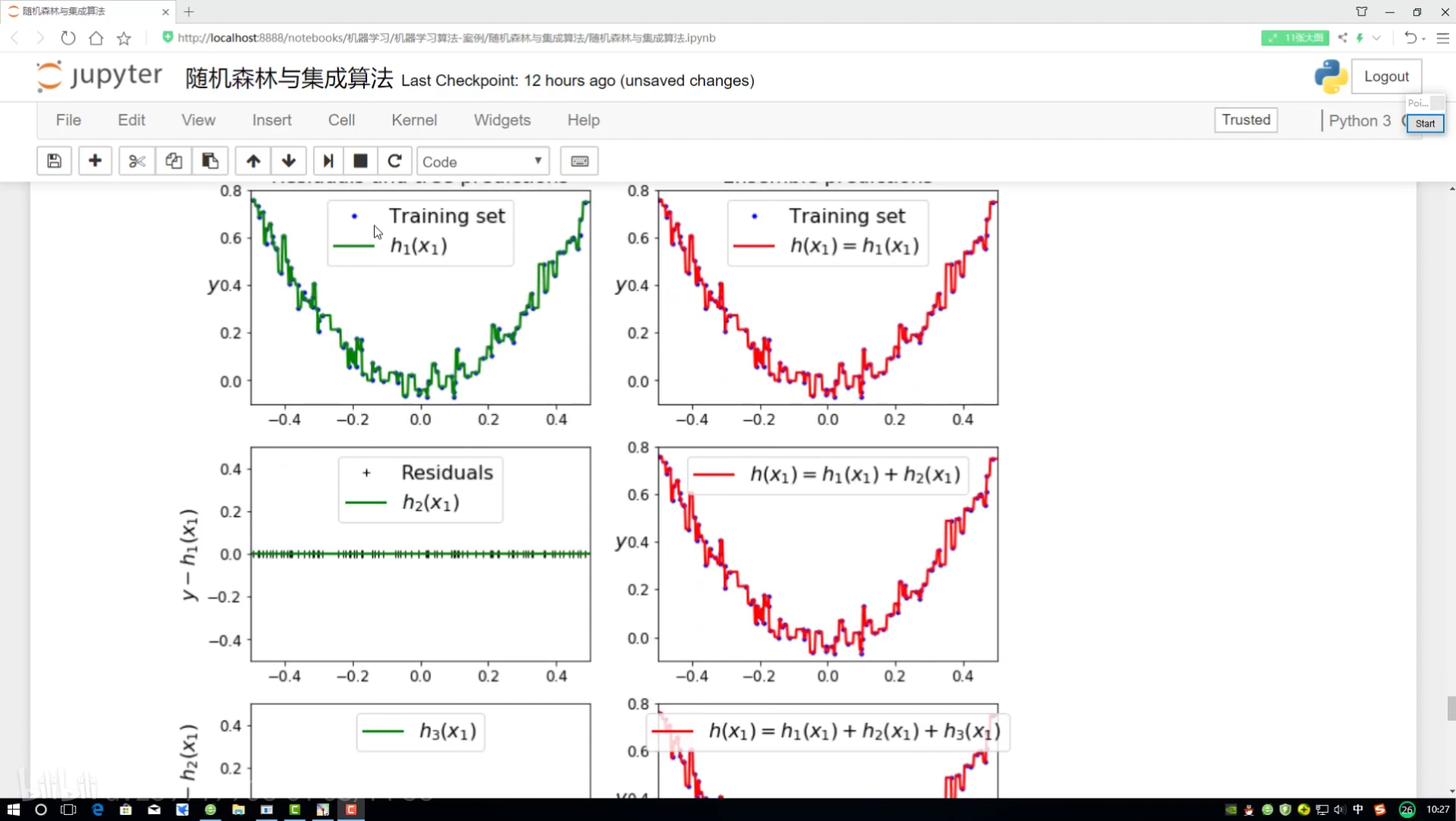The width and height of the screenshot is (1456, 821).
Task: Click the lightning speed mode icon
Action: pos(1359,37)
